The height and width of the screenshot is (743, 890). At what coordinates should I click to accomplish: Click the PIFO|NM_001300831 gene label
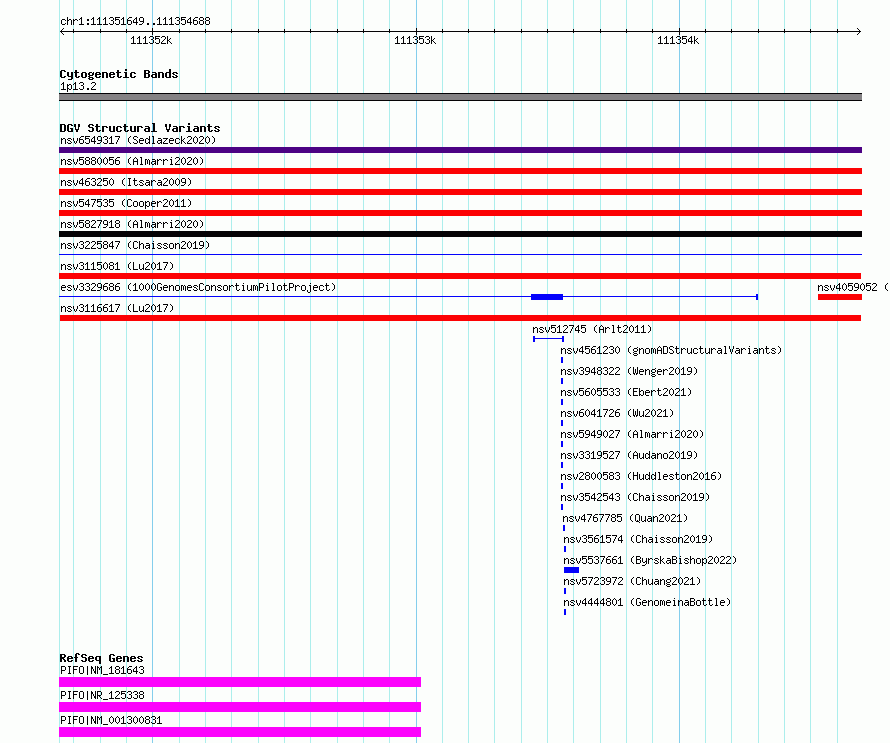click(x=111, y=720)
